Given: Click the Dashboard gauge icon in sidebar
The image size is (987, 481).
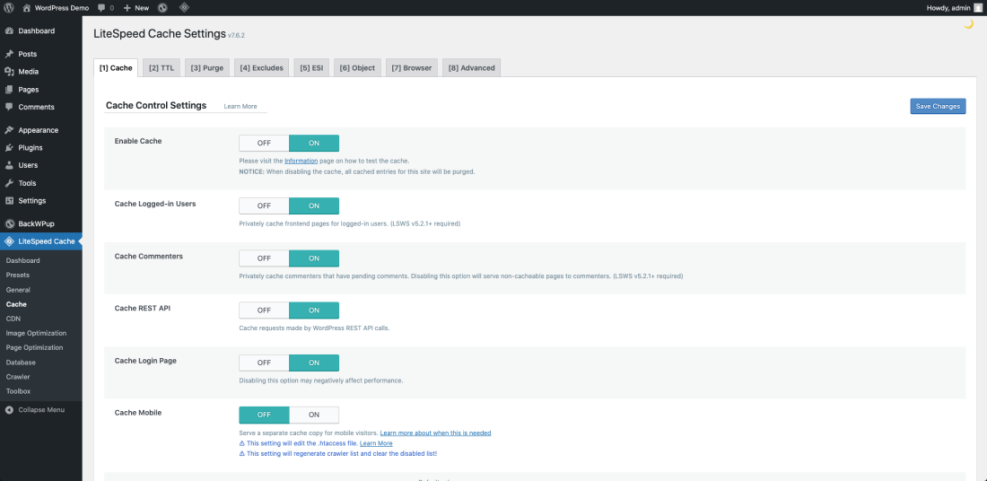Looking at the screenshot, I should (x=9, y=31).
